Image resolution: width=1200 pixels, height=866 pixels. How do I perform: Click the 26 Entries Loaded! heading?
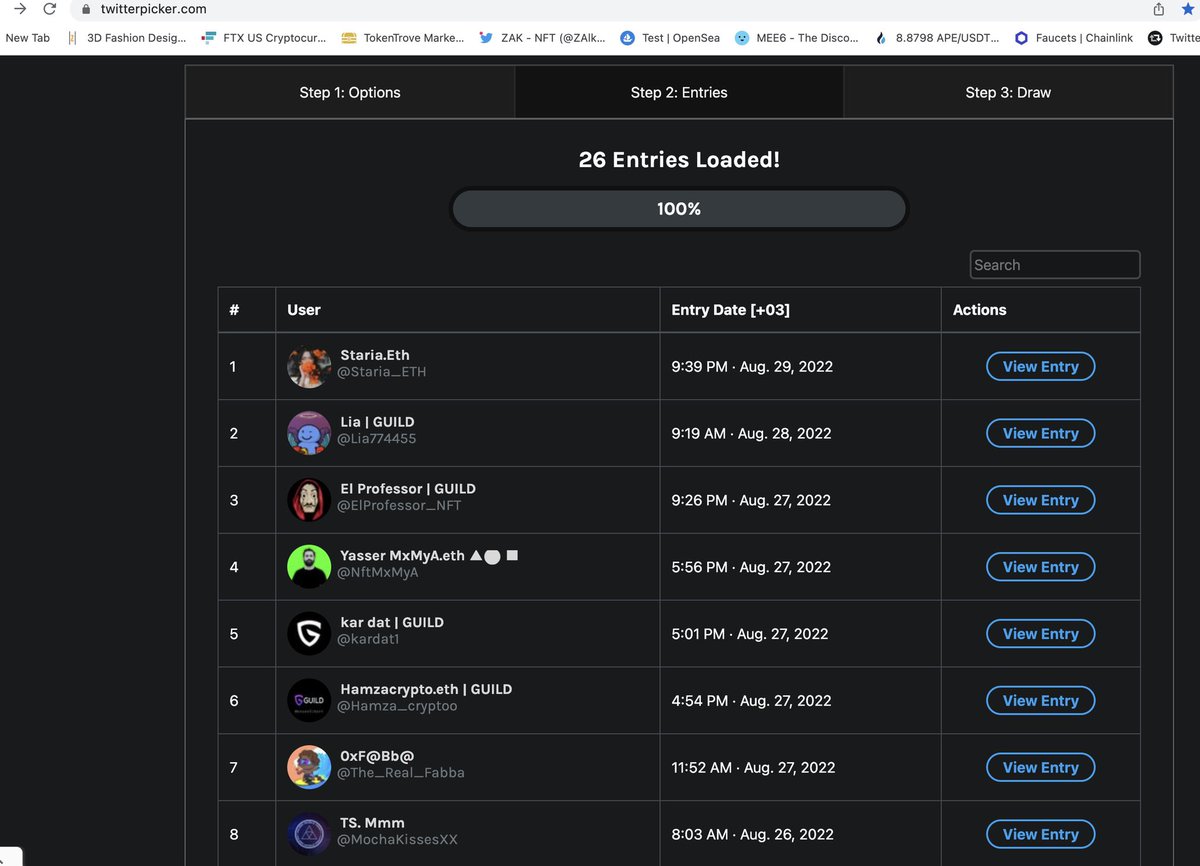click(x=679, y=160)
